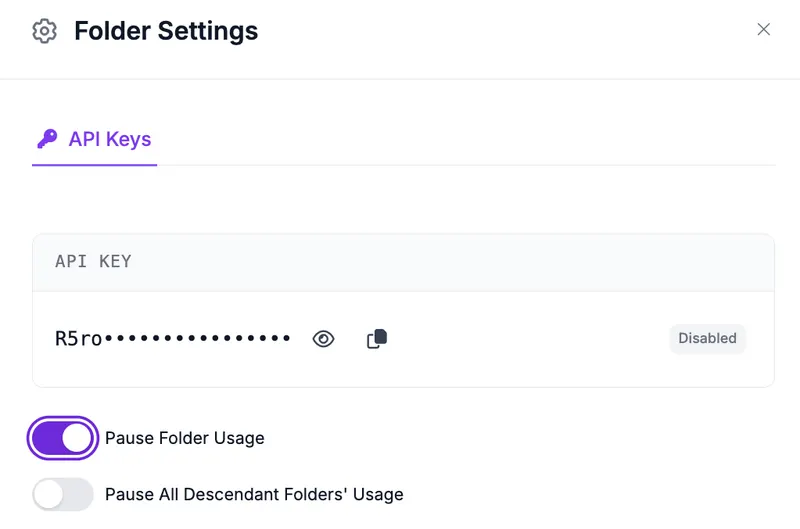Click the Pause Folder Usage label
The width and height of the screenshot is (800, 529).
coord(185,438)
